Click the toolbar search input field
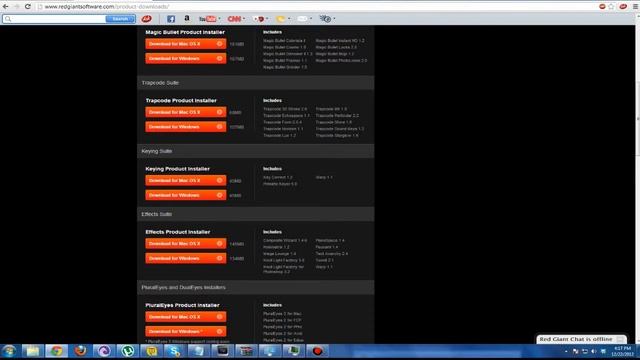The height and width of the screenshot is (360, 640). pos(55,19)
